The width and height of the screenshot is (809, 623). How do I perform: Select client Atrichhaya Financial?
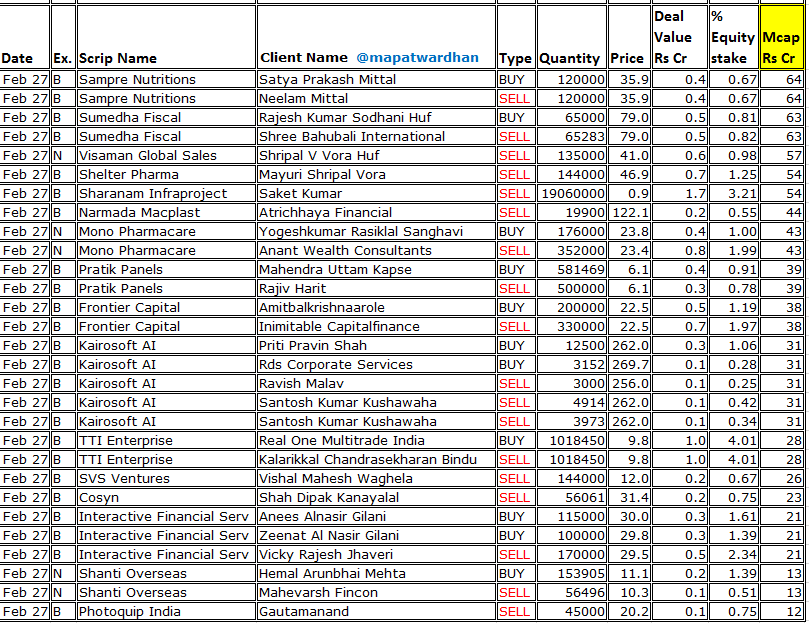click(325, 213)
